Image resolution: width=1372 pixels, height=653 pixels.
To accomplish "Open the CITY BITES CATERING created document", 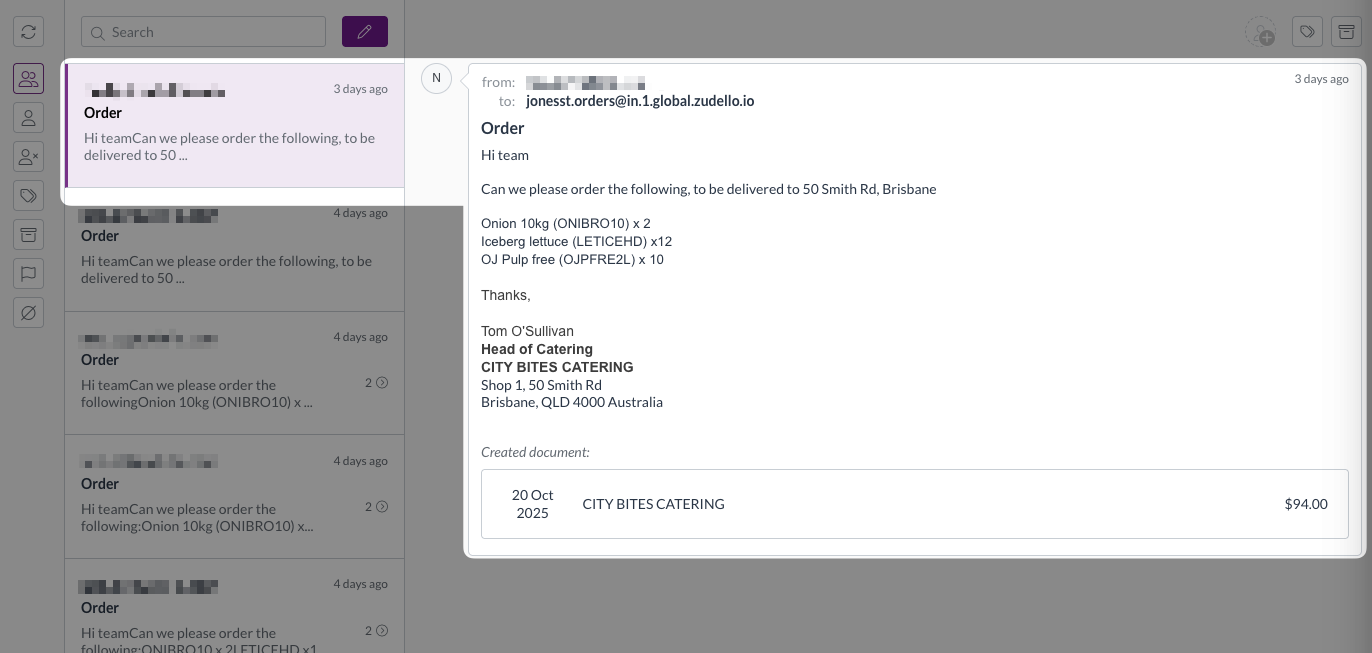I will [x=914, y=504].
